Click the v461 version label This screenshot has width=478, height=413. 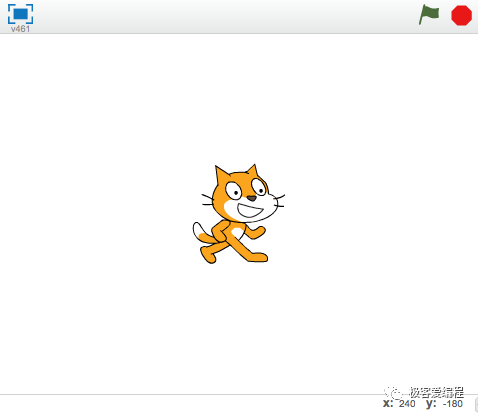[20, 29]
